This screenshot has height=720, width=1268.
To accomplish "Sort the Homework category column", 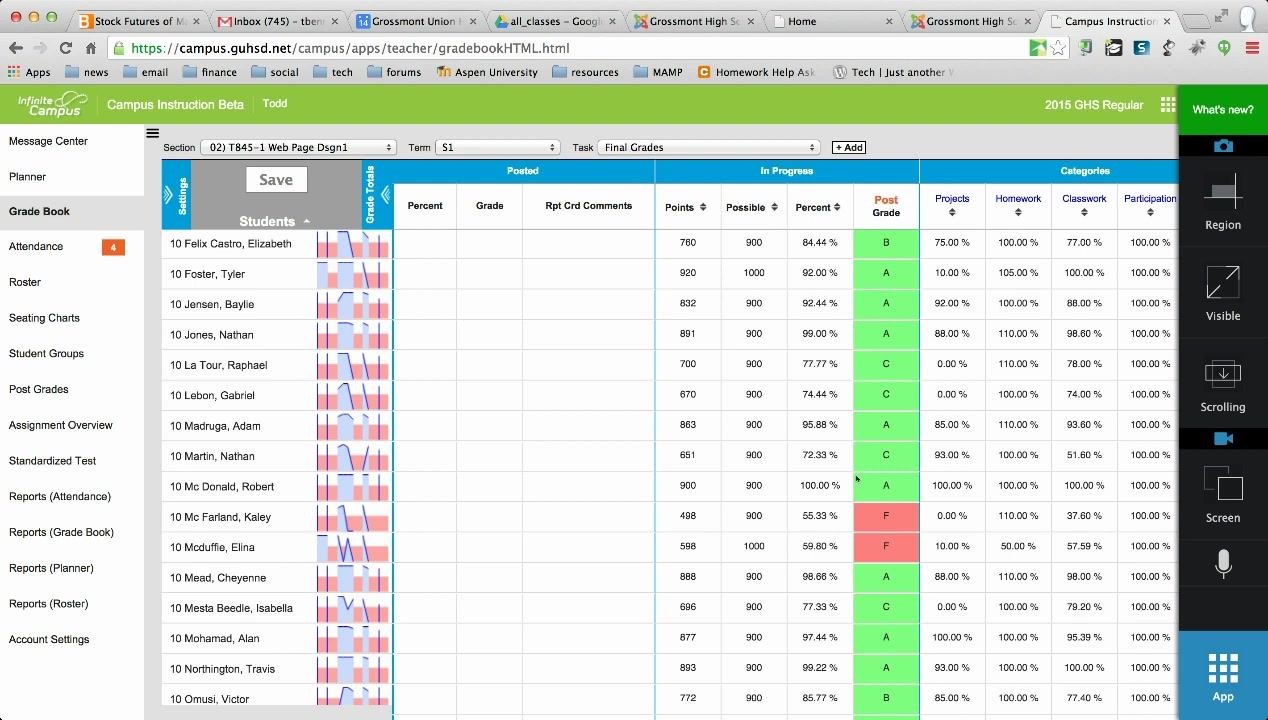I will [x=1018, y=212].
